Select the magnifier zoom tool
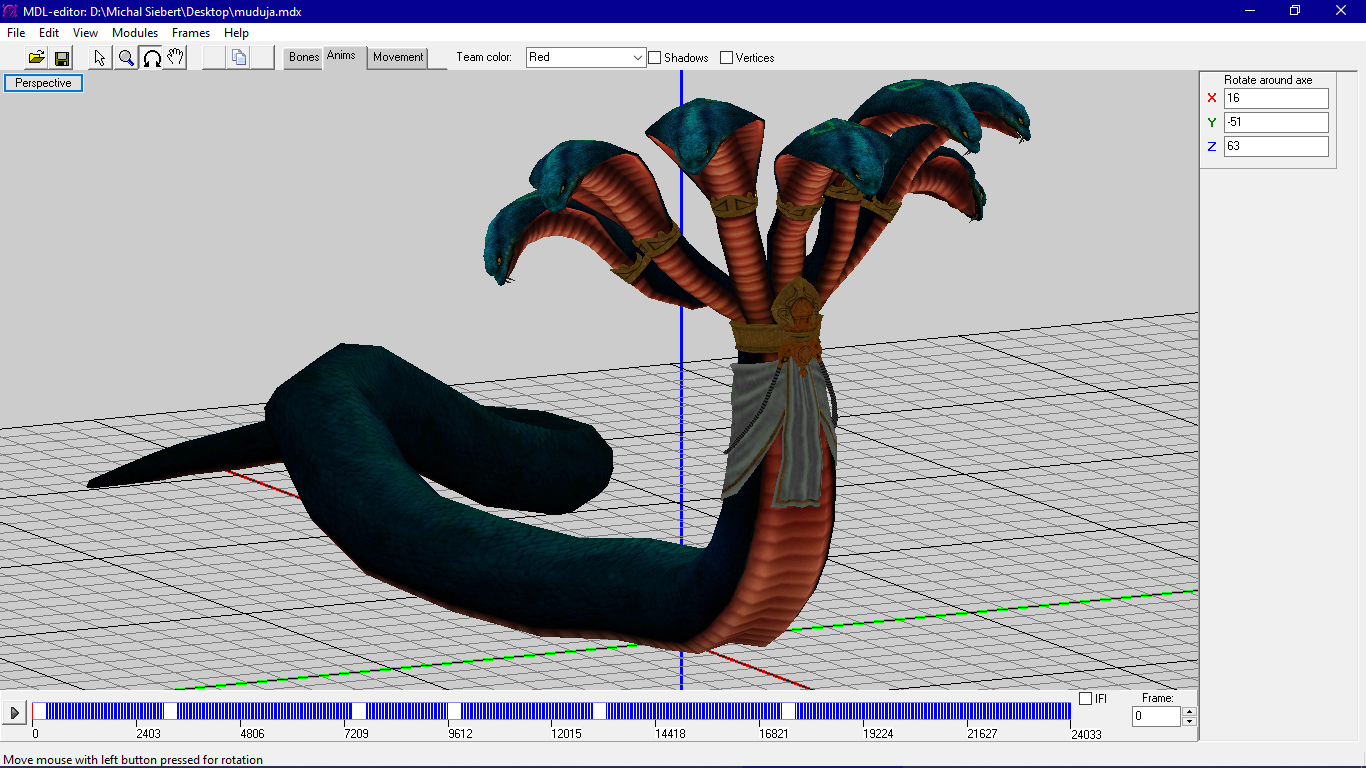 coord(126,58)
